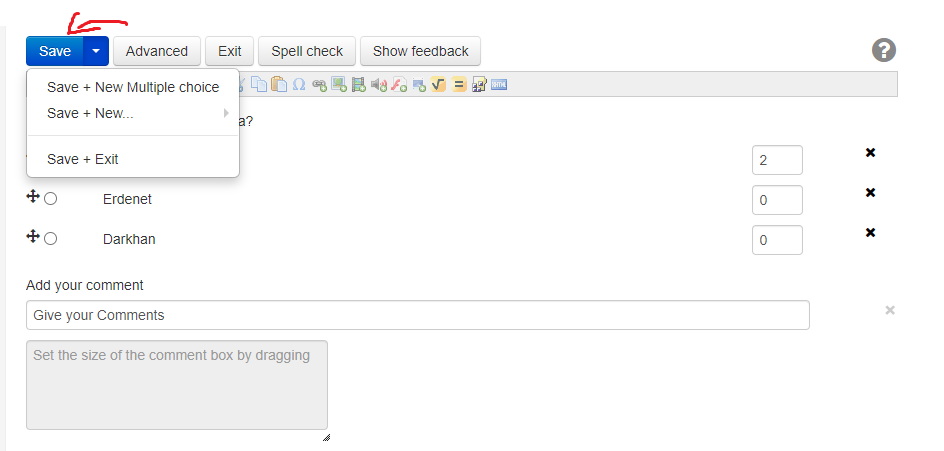Screen dimensions: 944x451
Task: Click the Spell check button
Action: (307, 51)
